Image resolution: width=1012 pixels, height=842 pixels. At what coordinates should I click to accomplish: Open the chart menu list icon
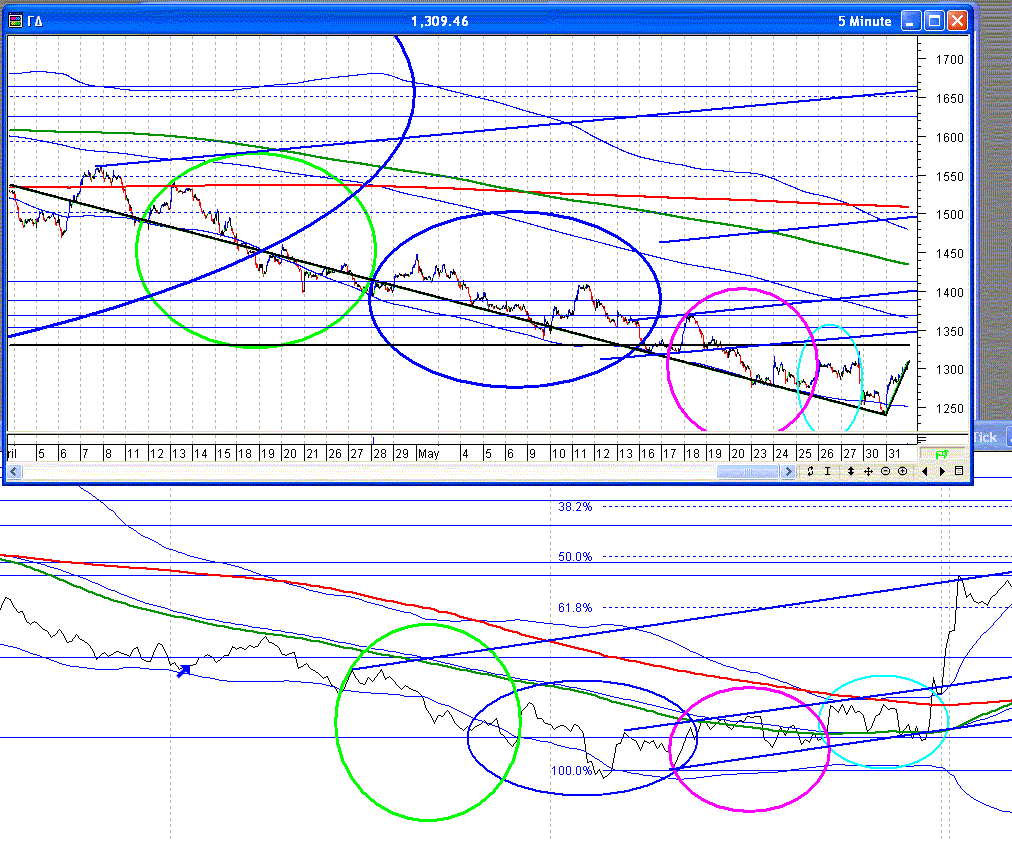click(x=959, y=472)
